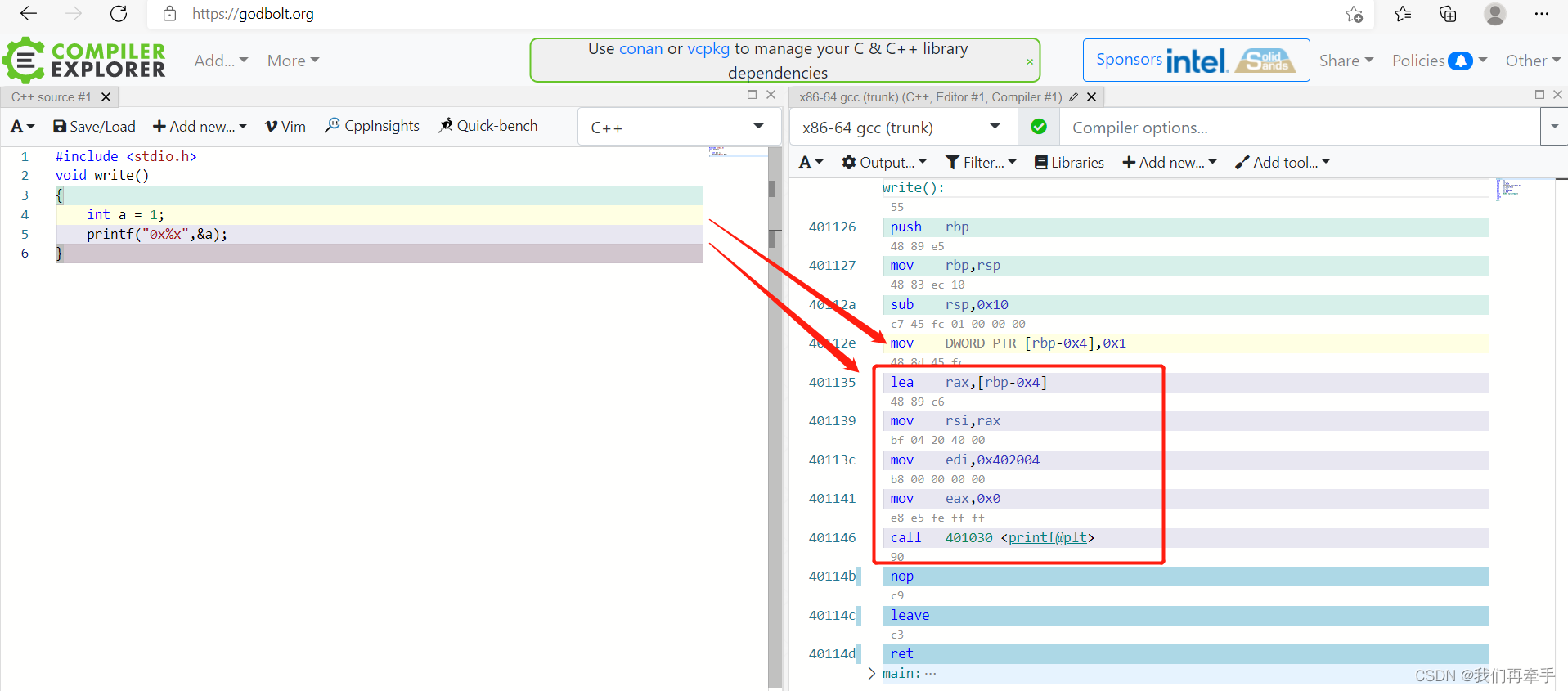The height and width of the screenshot is (691, 1568).
Task: Open compiler pane font size A menu
Action: 811,162
